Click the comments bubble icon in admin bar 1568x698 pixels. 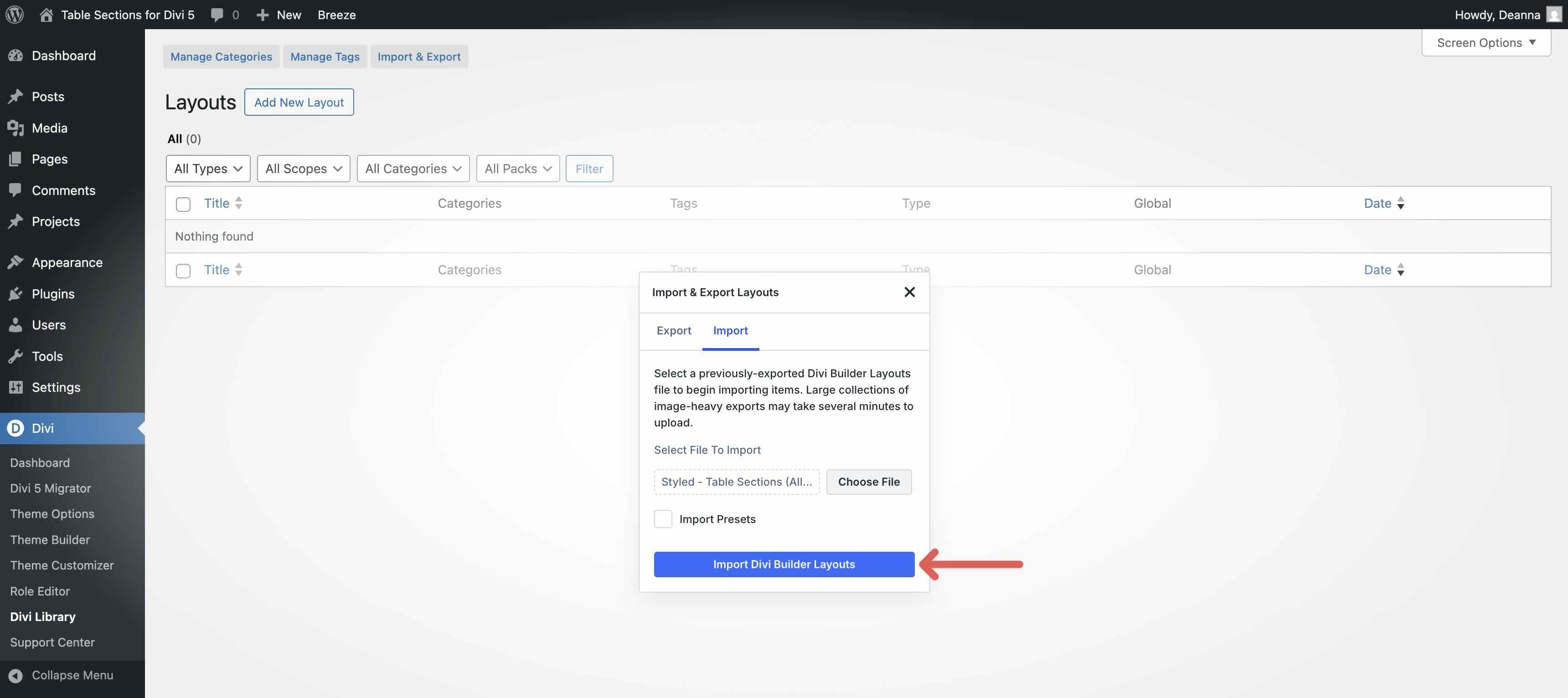coord(217,14)
